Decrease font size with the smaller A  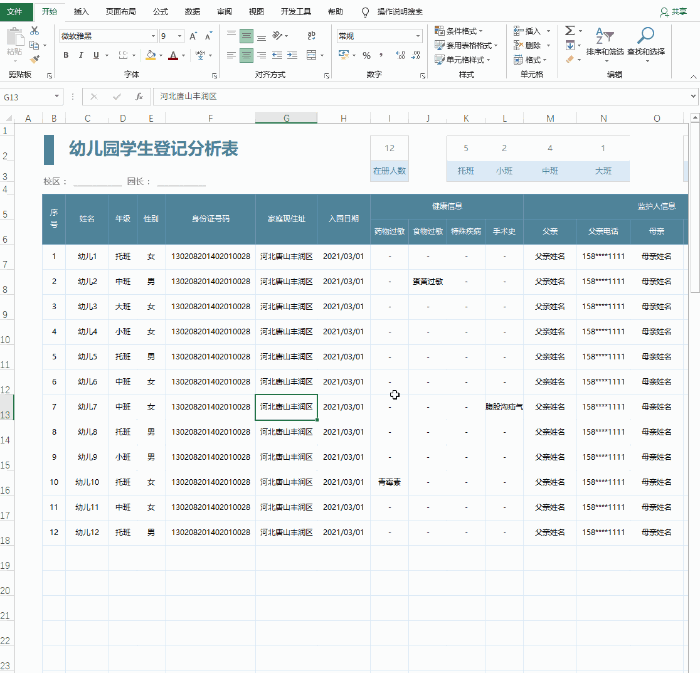pos(208,36)
